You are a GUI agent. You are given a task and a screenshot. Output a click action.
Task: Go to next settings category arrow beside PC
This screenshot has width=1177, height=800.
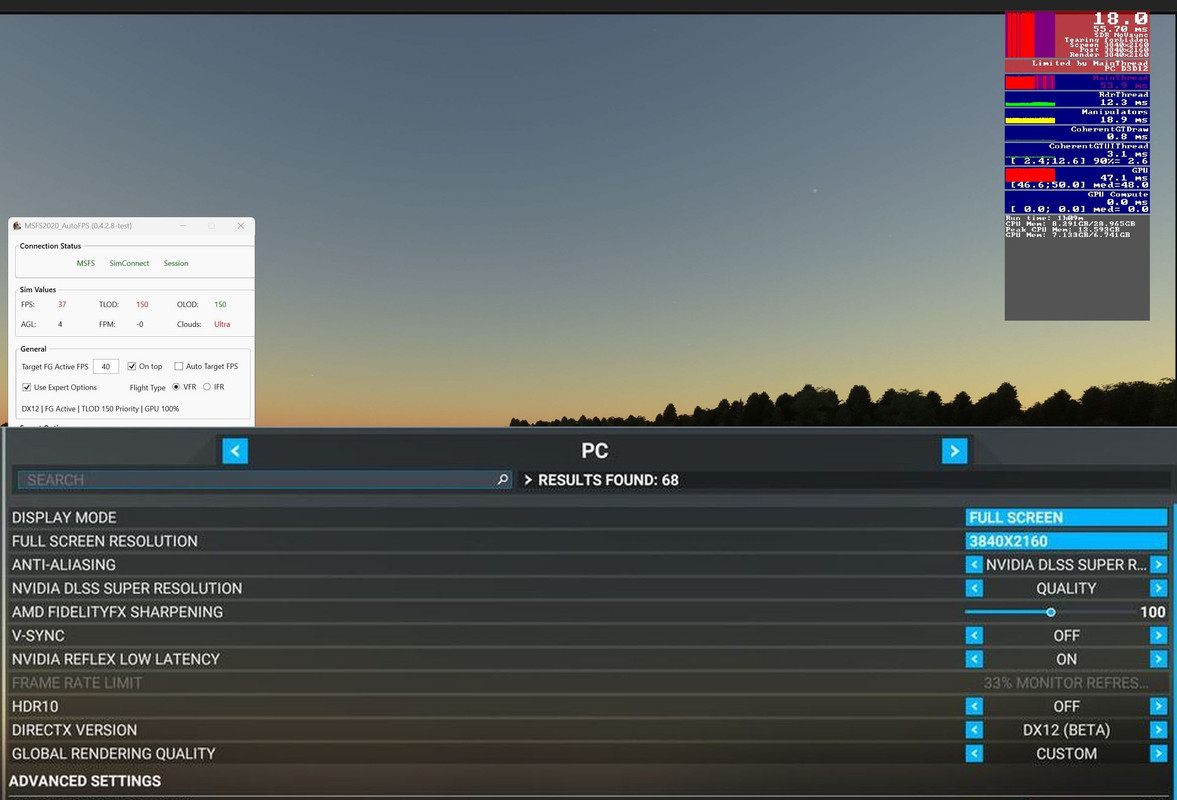[x=954, y=451]
